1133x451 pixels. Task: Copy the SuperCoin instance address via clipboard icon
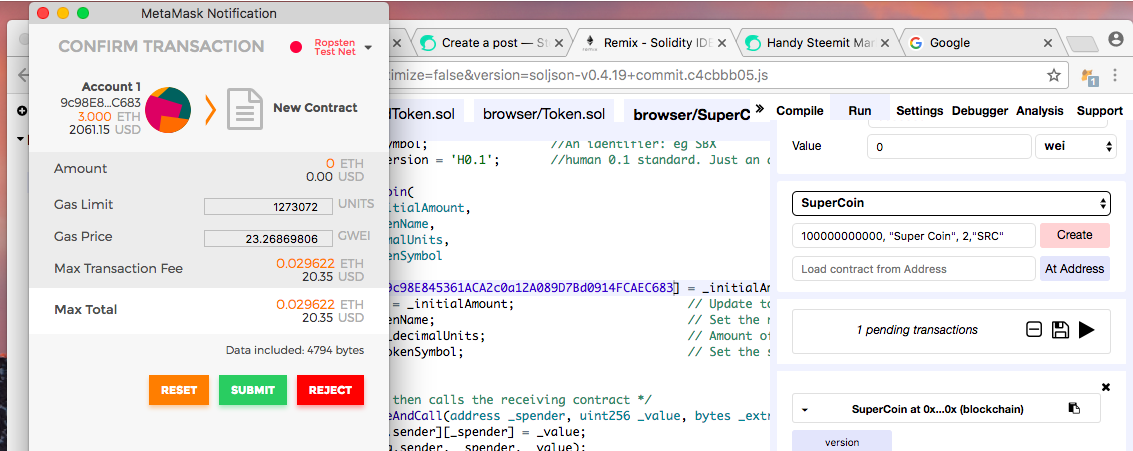click(1074, 408)
